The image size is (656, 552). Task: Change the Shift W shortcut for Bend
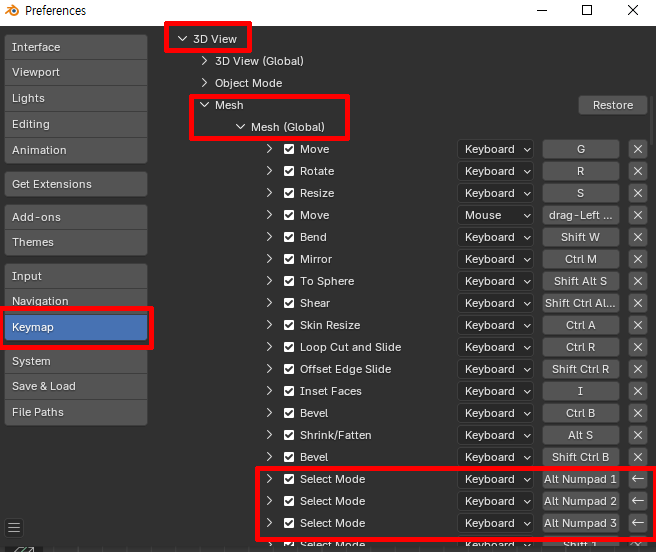(x=581, y=237)
